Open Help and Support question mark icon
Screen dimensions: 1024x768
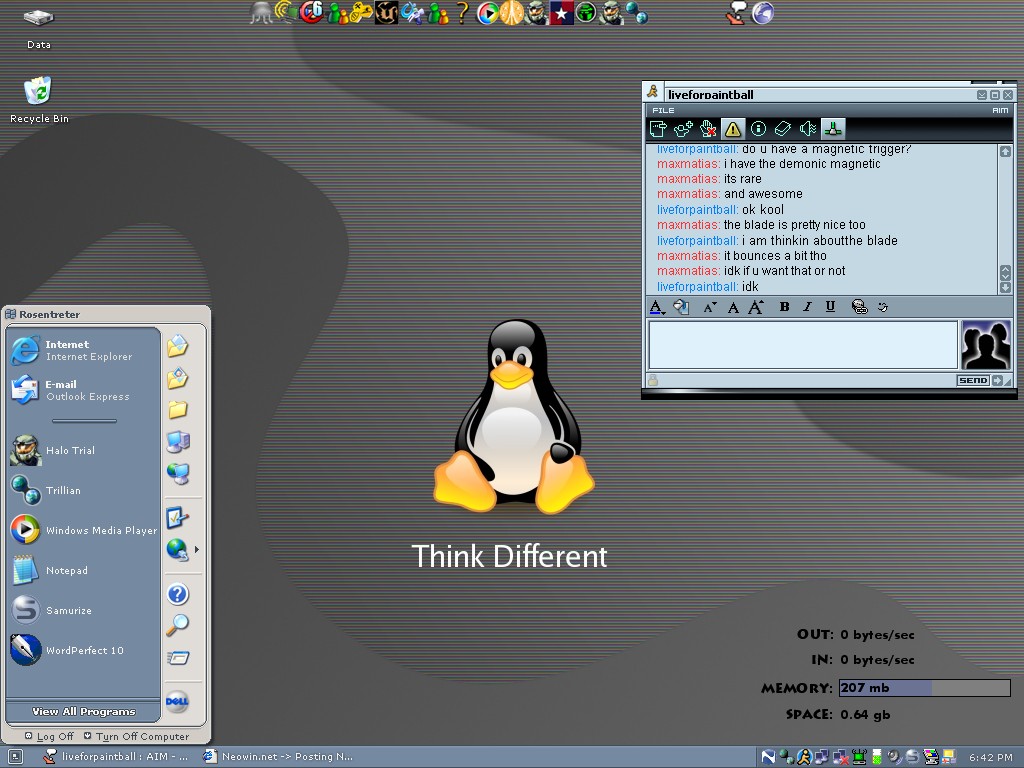coord(178,594)
